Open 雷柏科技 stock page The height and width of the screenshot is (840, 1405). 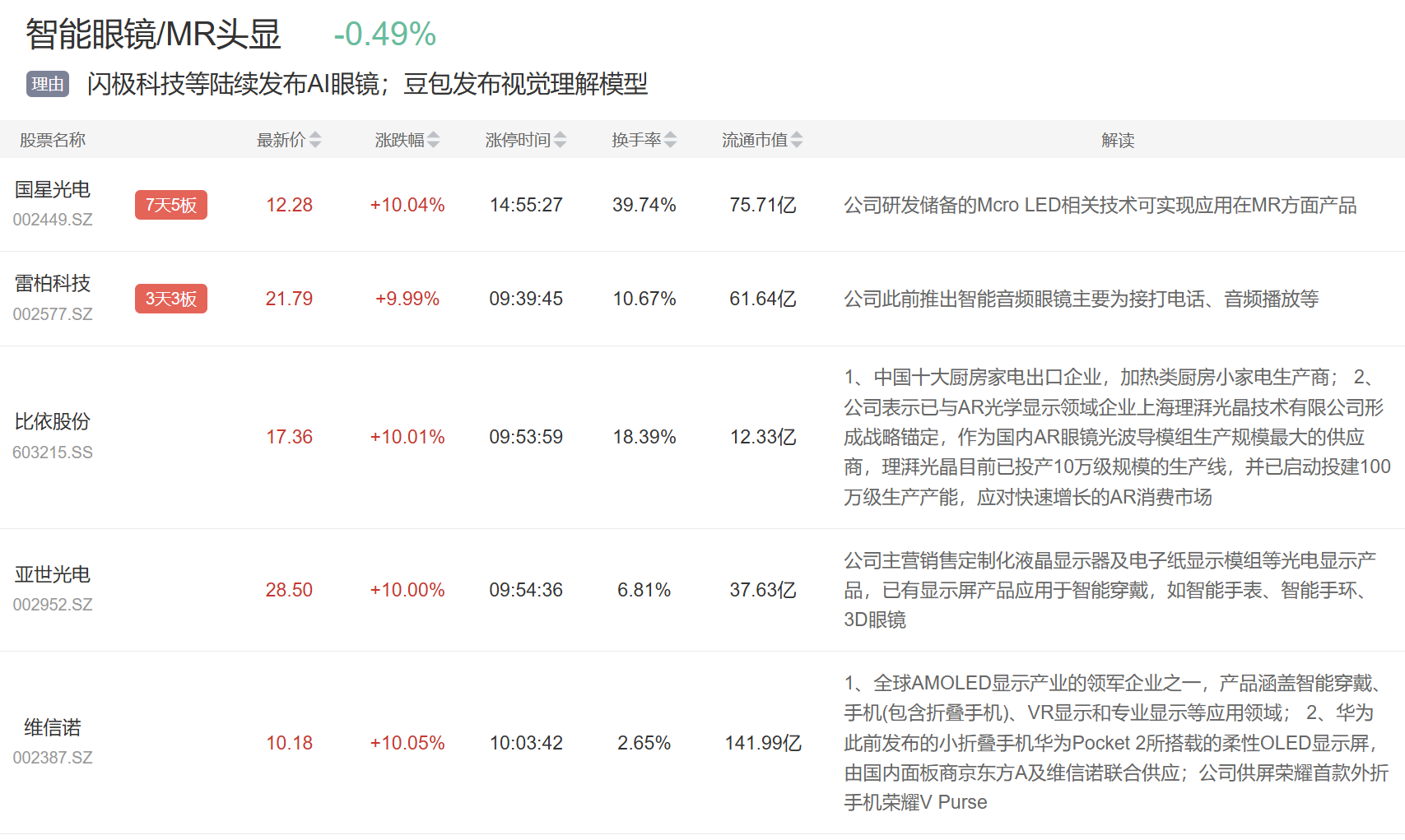pyautogui.click(x=53, y=284)
